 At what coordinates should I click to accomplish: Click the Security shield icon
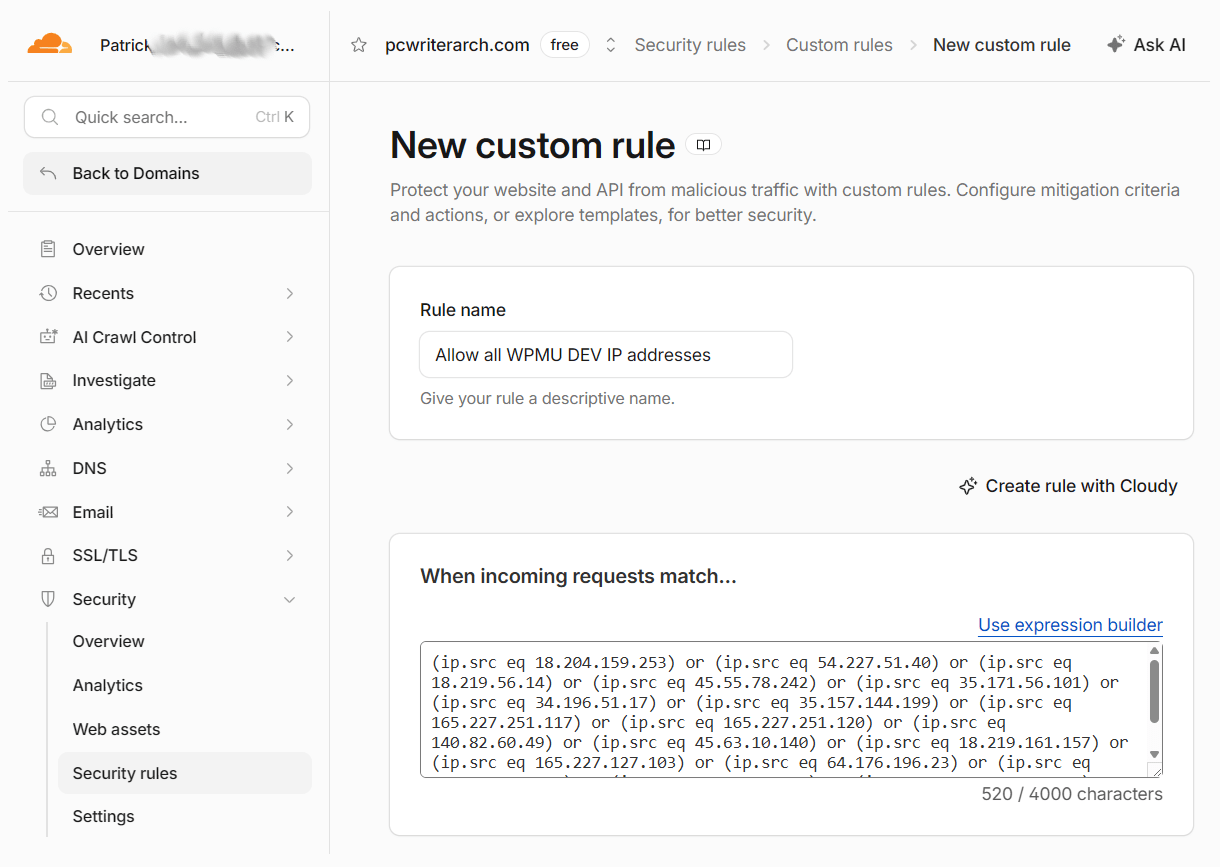pyautogui.click(x=48, y=599)
